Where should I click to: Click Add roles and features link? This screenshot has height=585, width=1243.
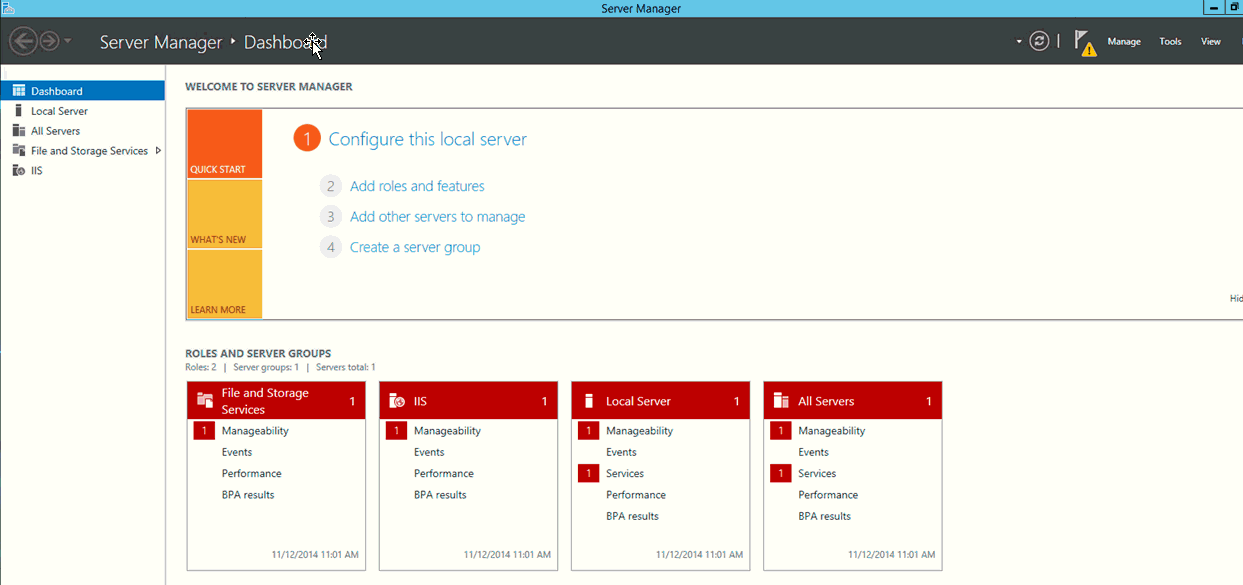417,186
